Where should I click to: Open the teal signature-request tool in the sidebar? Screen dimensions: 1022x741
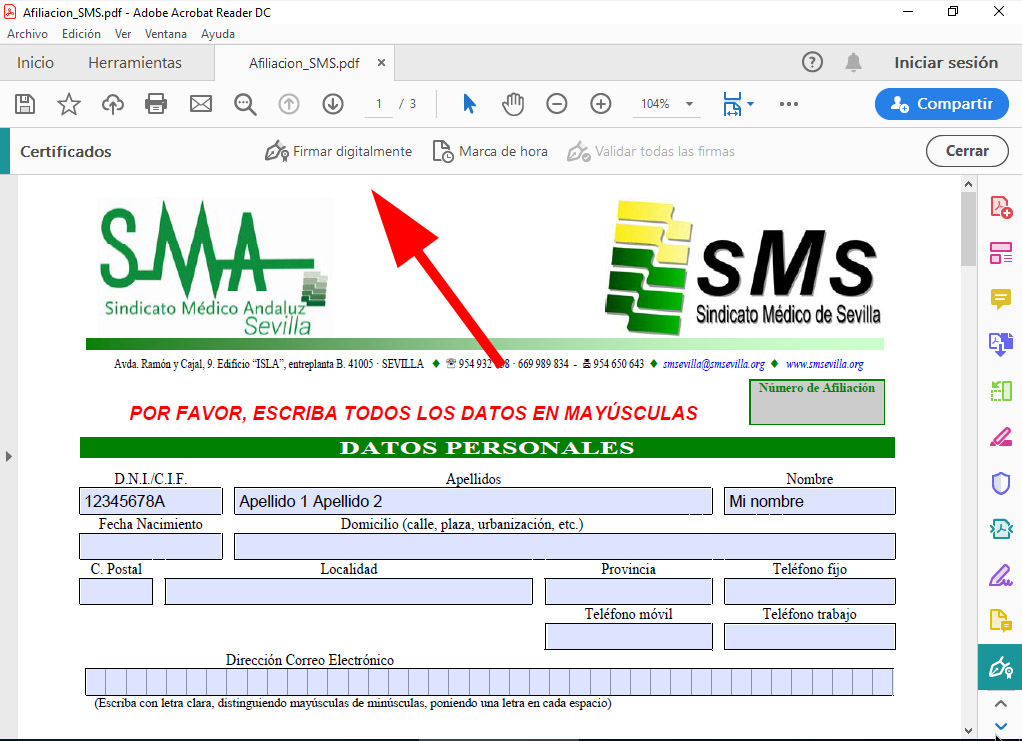[x=1001, y=529]
